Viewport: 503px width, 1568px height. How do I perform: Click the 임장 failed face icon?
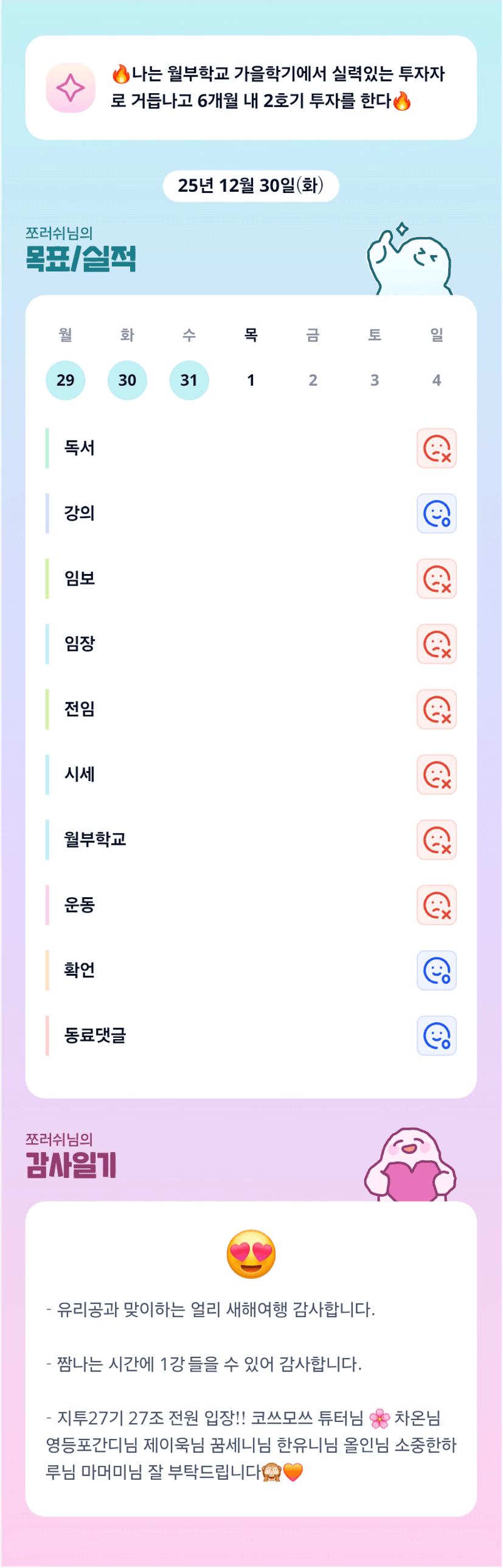[x=436, y=644]
